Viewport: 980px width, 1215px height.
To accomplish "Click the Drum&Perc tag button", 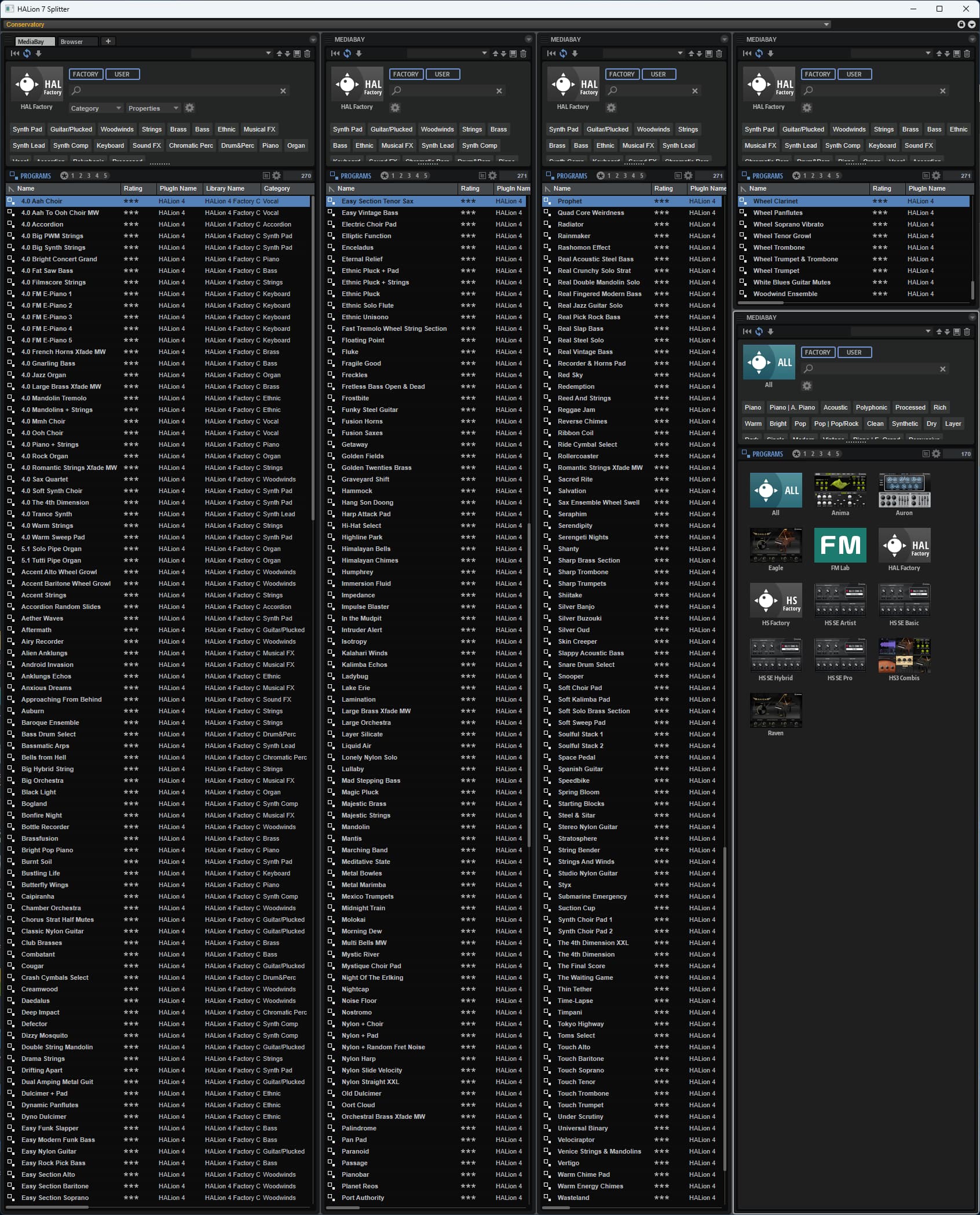I will point(237,145).
